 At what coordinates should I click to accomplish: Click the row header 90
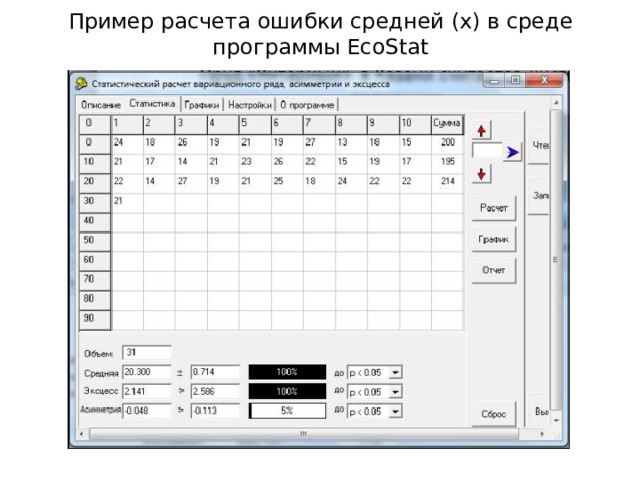pyautogui.click(x=95, y=319)
